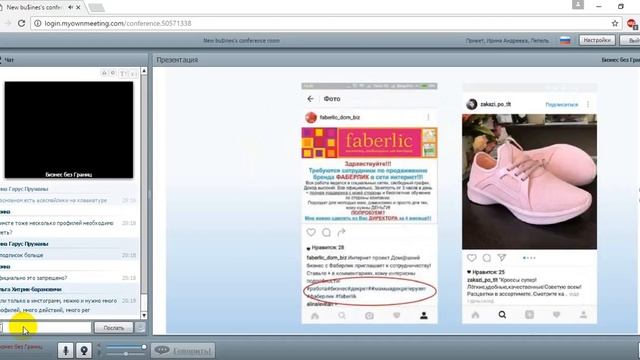Click the rightmost chat toolbar icon
Screen dimensions: 640x360
133,73
